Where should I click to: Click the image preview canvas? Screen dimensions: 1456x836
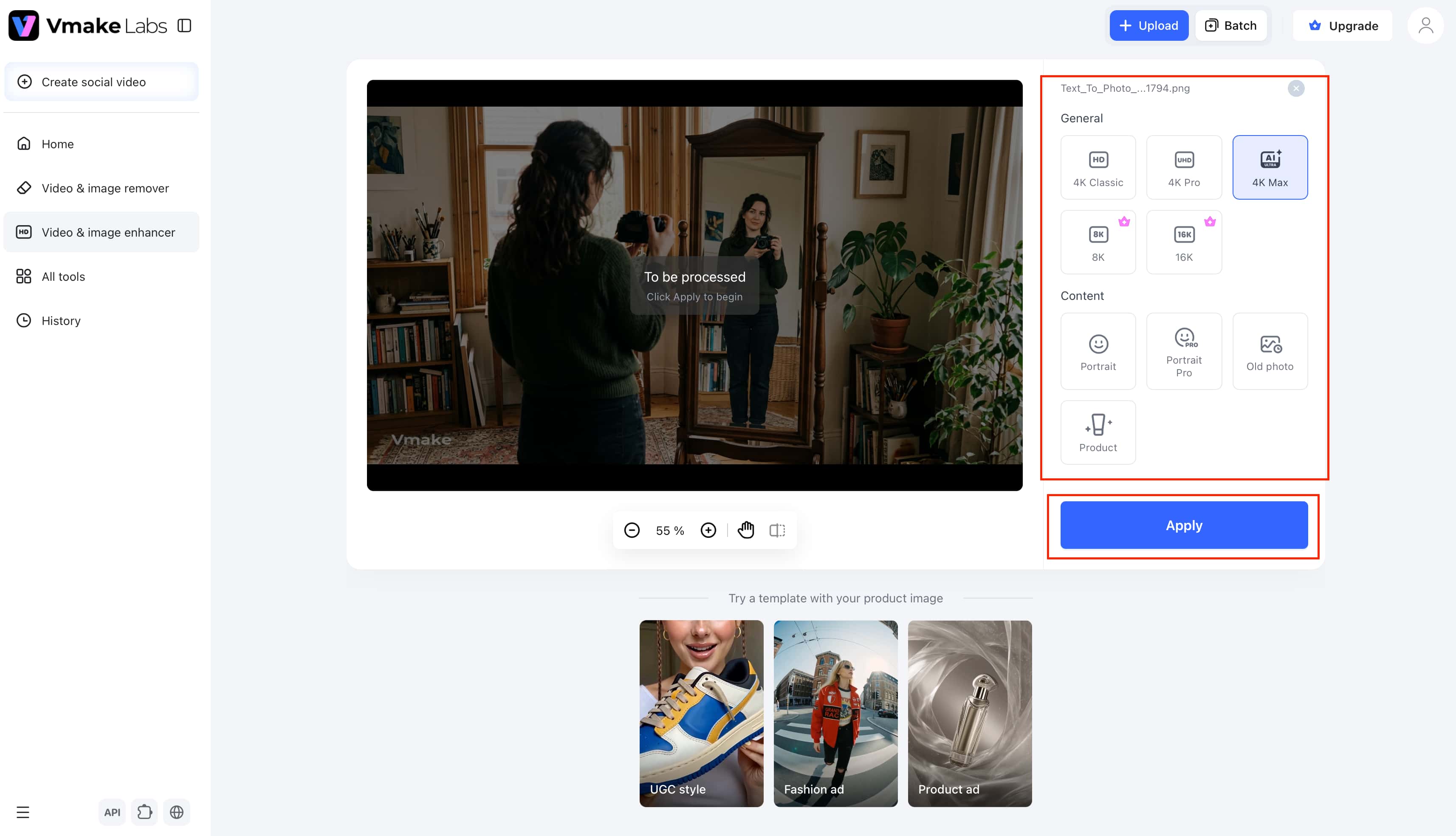[x=694, y=285]
